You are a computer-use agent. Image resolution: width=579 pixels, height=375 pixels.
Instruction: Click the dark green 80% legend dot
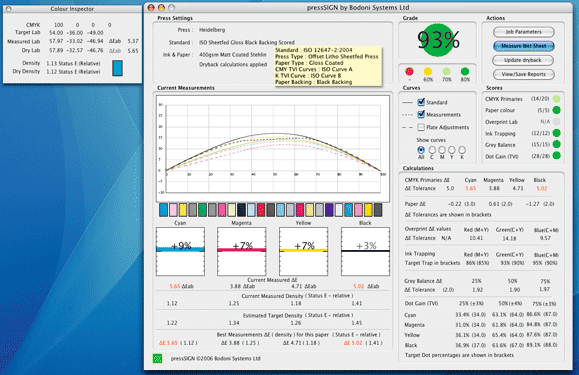pyautogui.click(x=465, y=72)
